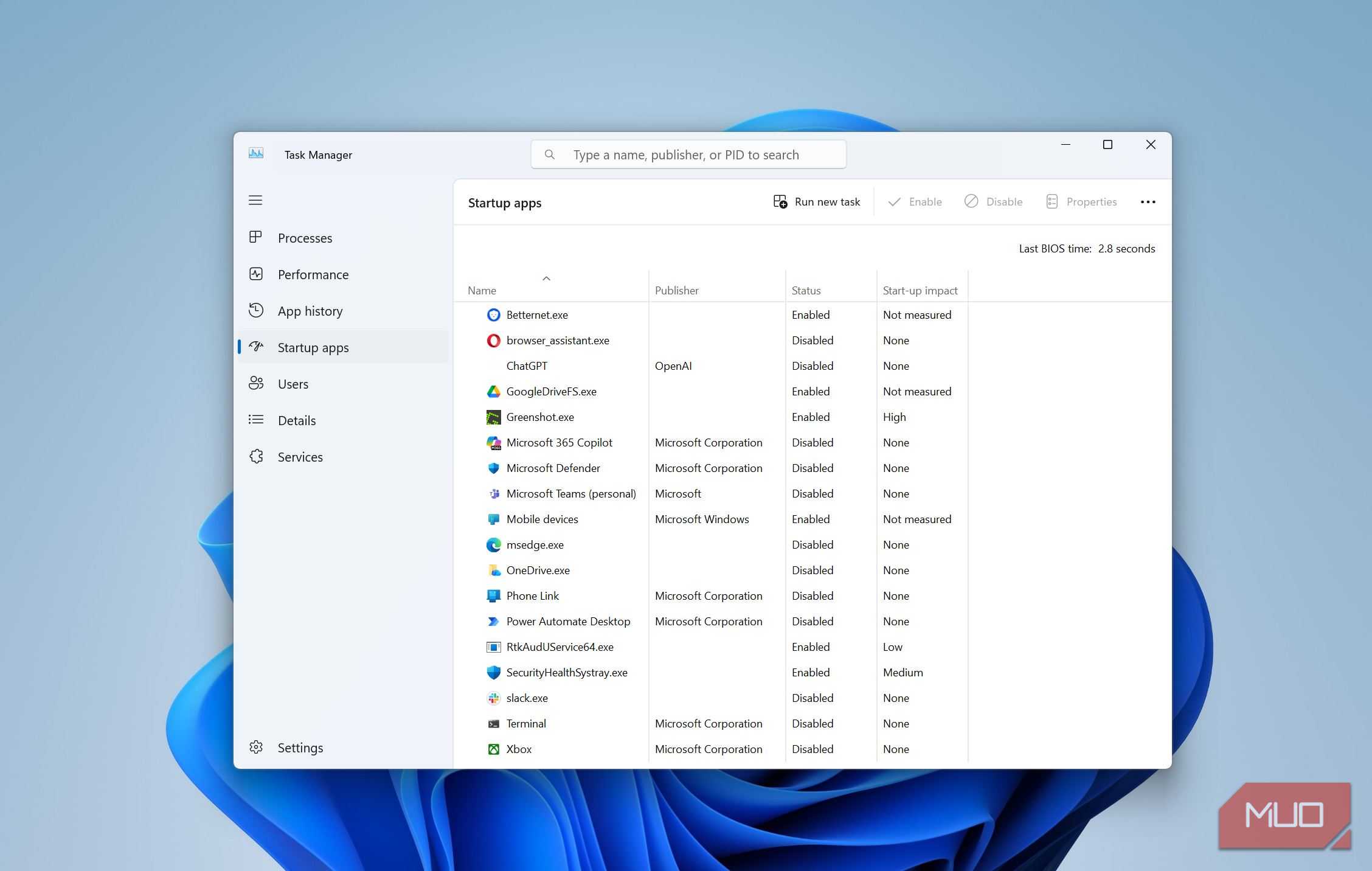The image size is (1372, 871).
Task: Open the Details panel icon
Action: (x=256, y=420)
